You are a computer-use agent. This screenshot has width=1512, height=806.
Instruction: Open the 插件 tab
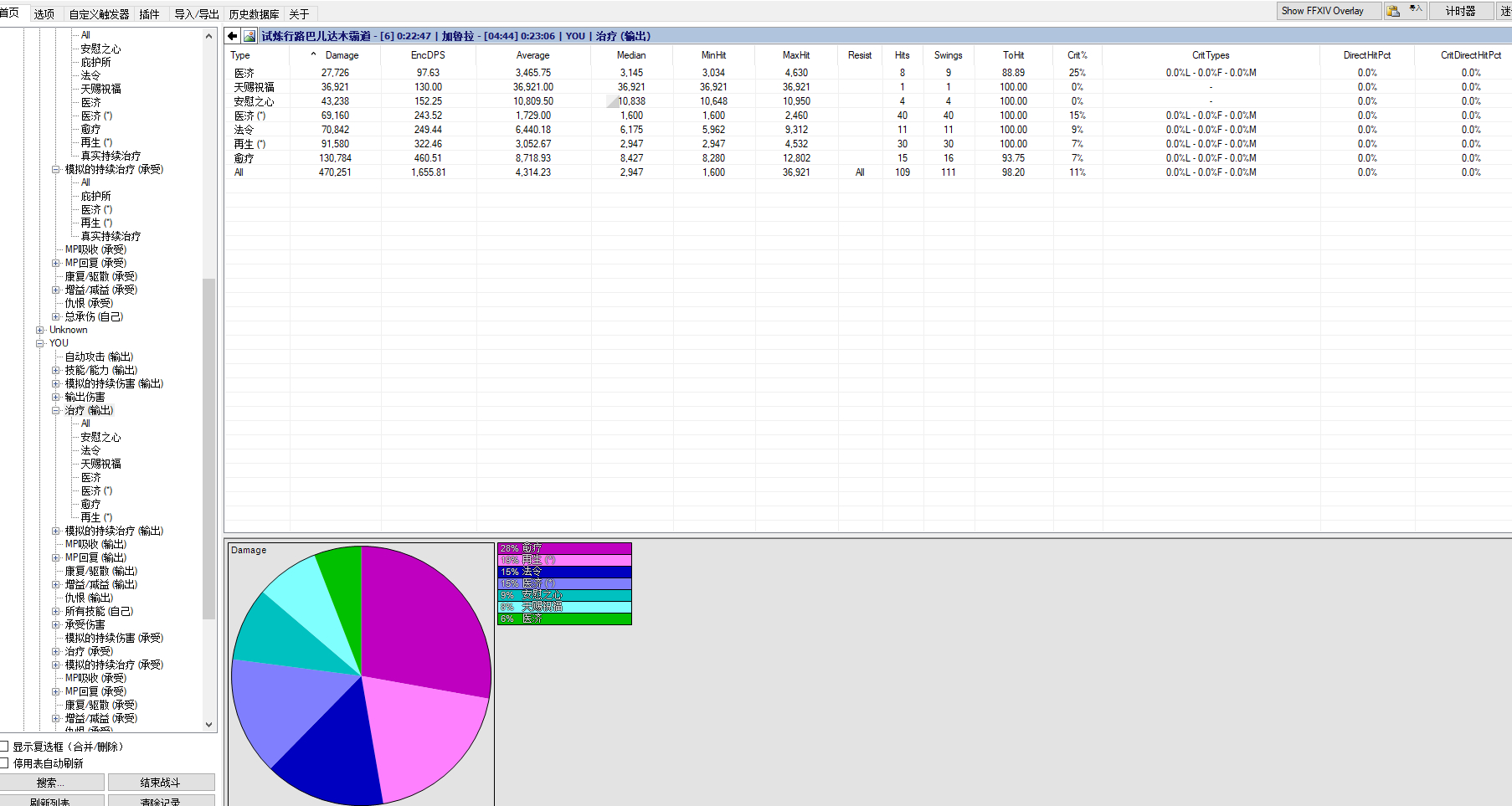click(x=149, y=14)
